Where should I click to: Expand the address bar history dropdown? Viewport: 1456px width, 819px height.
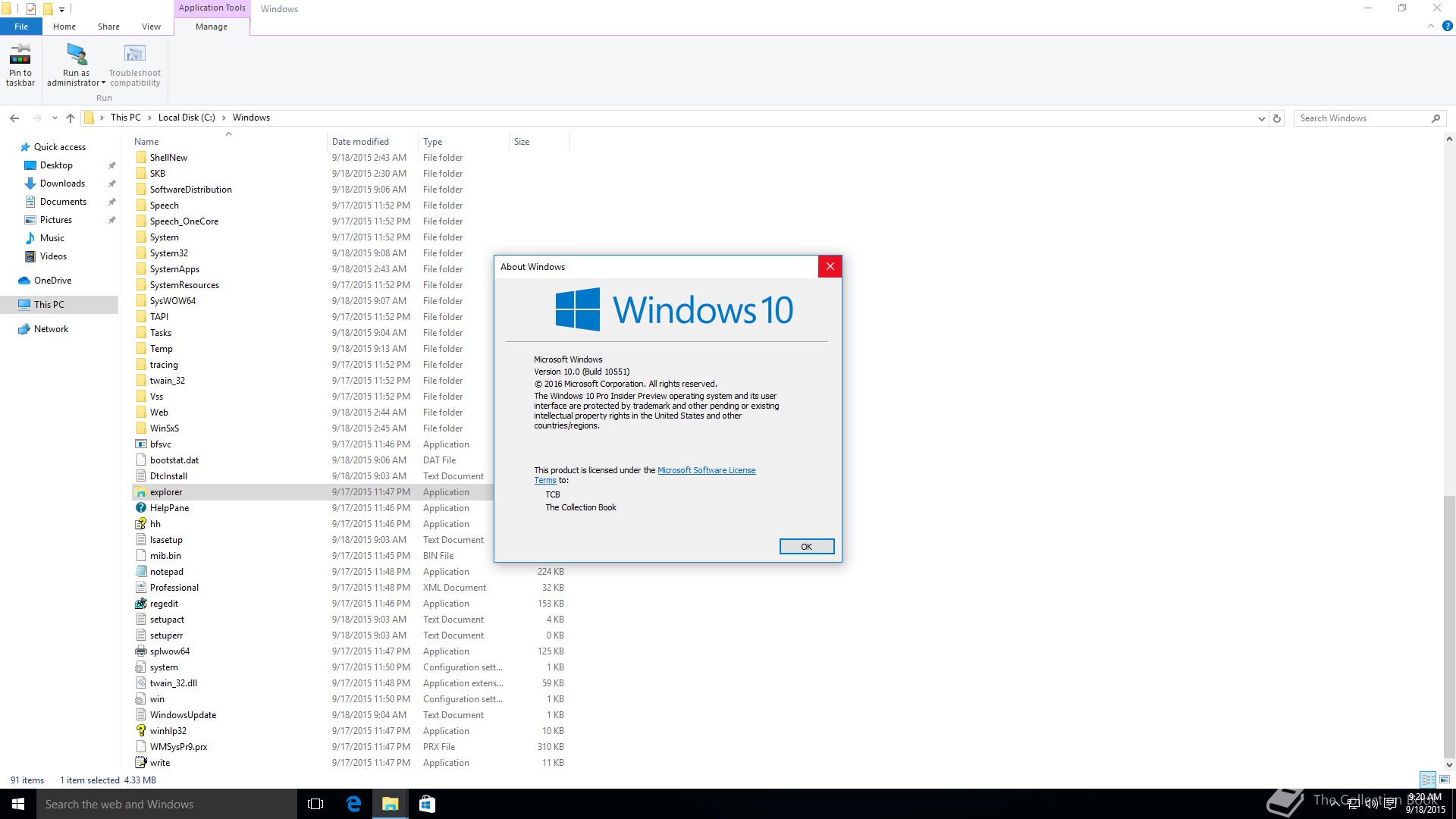coord(1261,118)
